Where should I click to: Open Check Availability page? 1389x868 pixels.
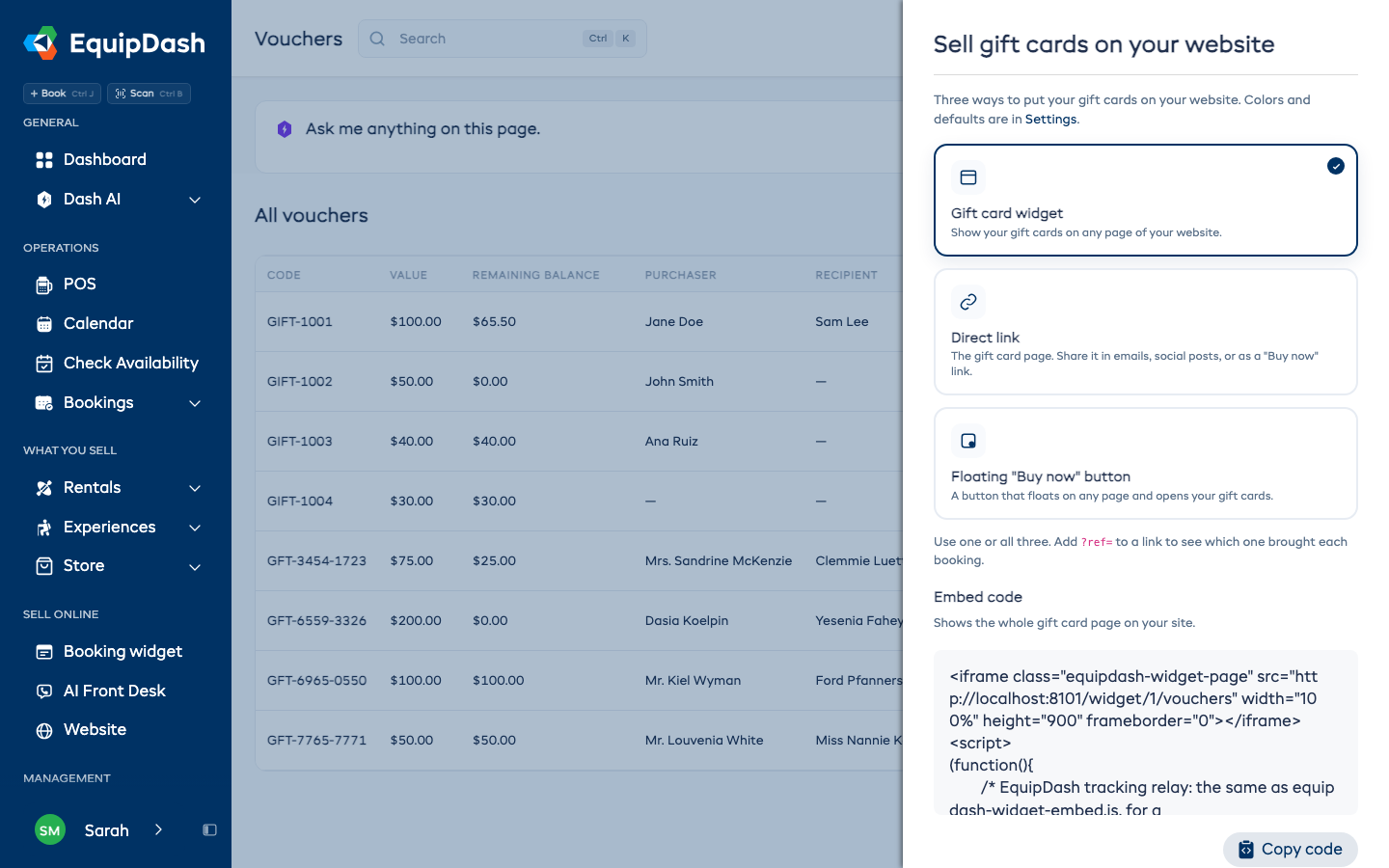[x=116, y=363]
